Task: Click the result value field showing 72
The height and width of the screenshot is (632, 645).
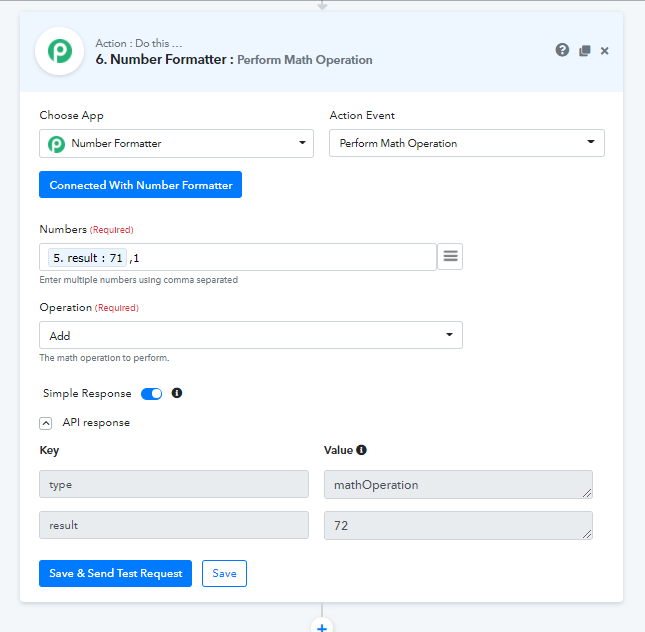Action: click(x=458, y=525)
